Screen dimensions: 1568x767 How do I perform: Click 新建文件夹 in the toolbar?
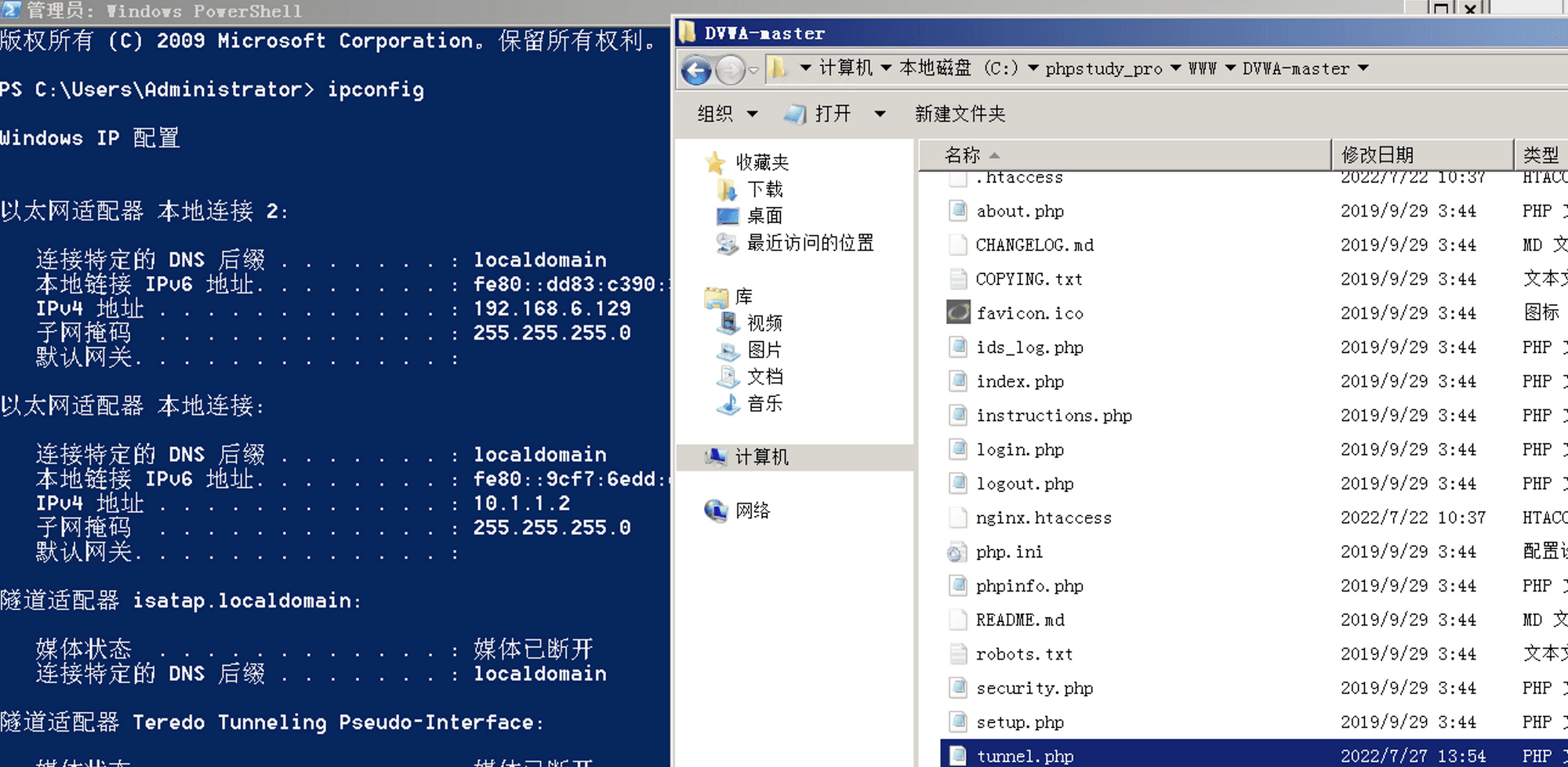[960, 114]
